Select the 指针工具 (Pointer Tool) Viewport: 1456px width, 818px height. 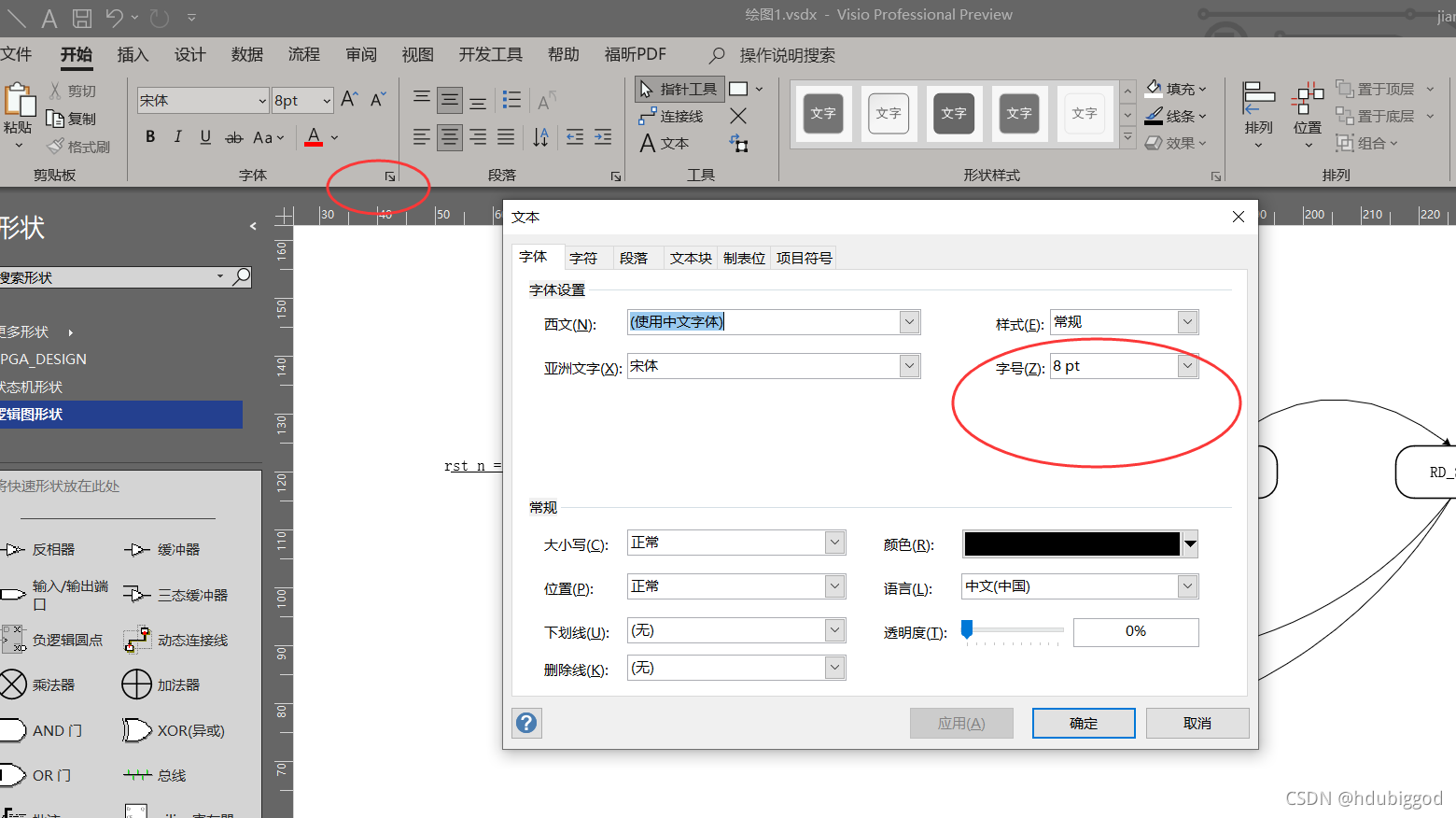(679, 89)
